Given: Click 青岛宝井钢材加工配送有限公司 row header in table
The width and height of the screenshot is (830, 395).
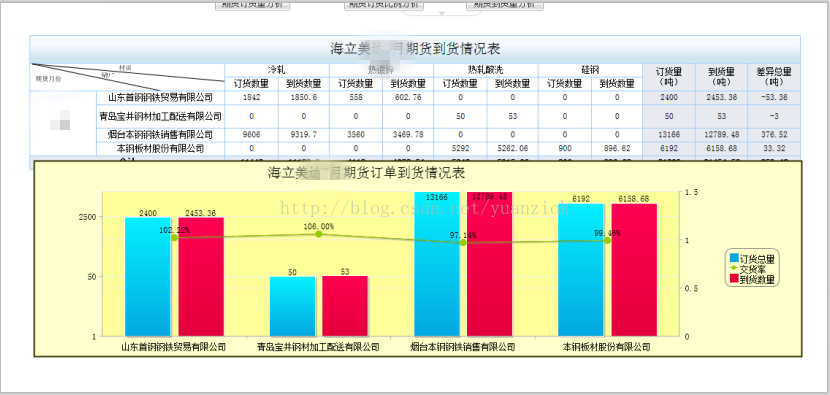Looking at the screenshot, I should pos(160,116).
